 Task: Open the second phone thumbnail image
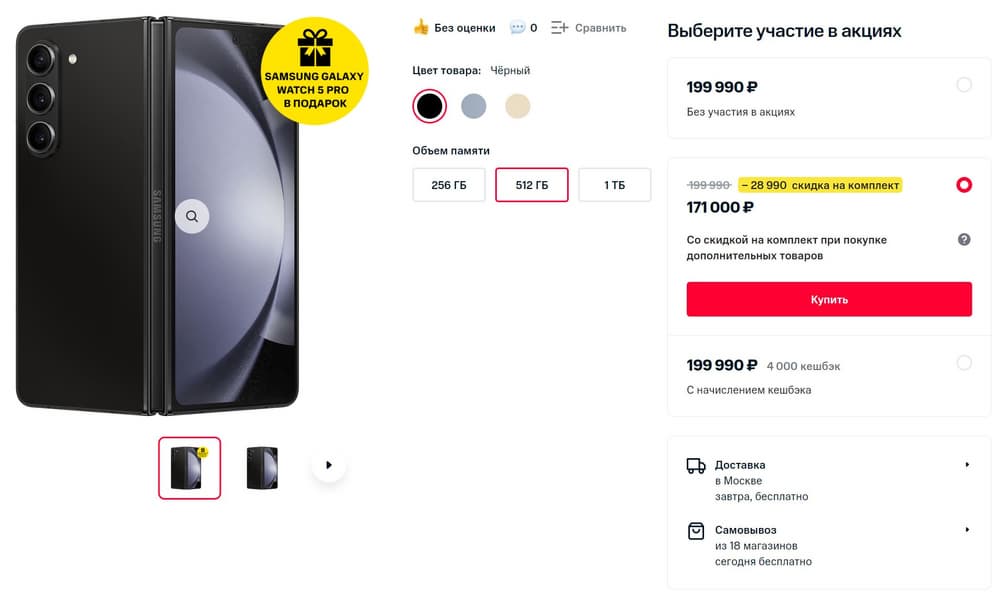pyautogui.click(x=262, y=467)
